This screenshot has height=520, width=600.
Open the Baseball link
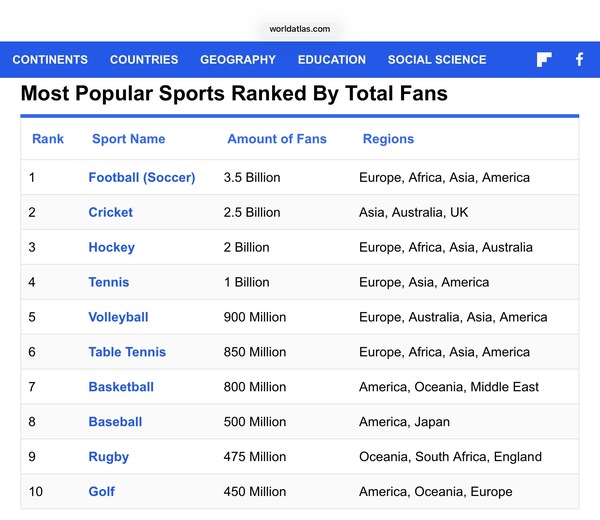pyautogui.click(x=115, y=422)
